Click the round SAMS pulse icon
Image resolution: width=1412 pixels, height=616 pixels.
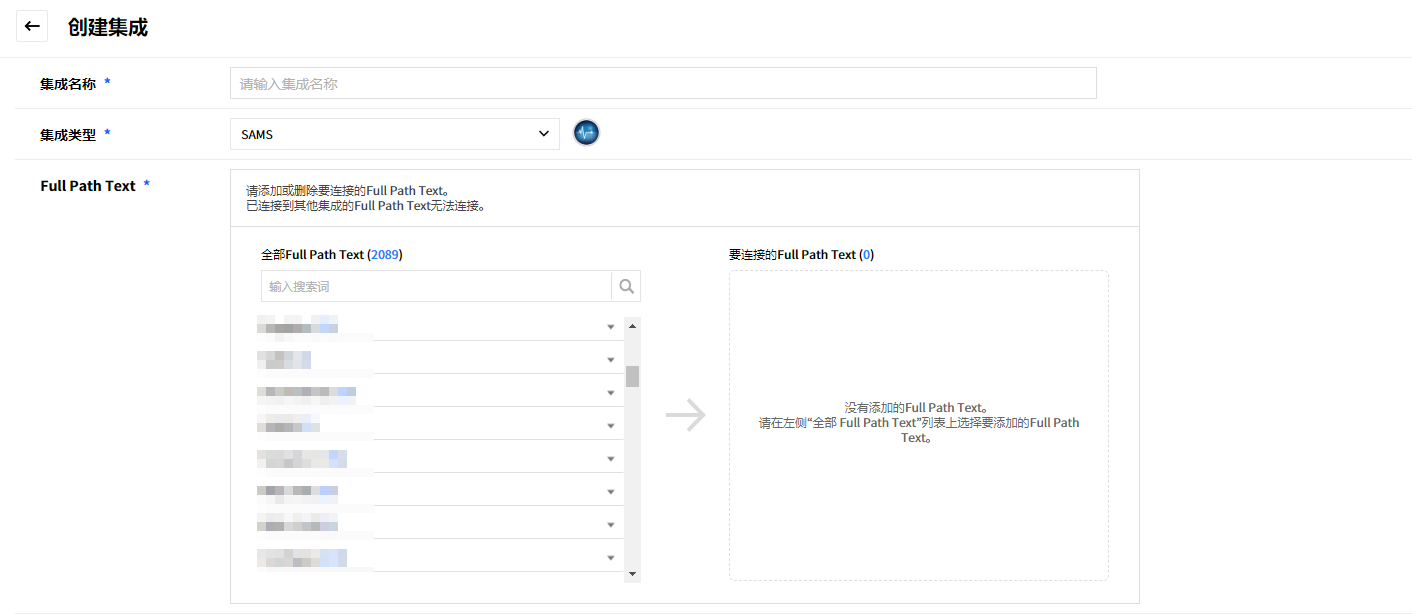(586, 133)
